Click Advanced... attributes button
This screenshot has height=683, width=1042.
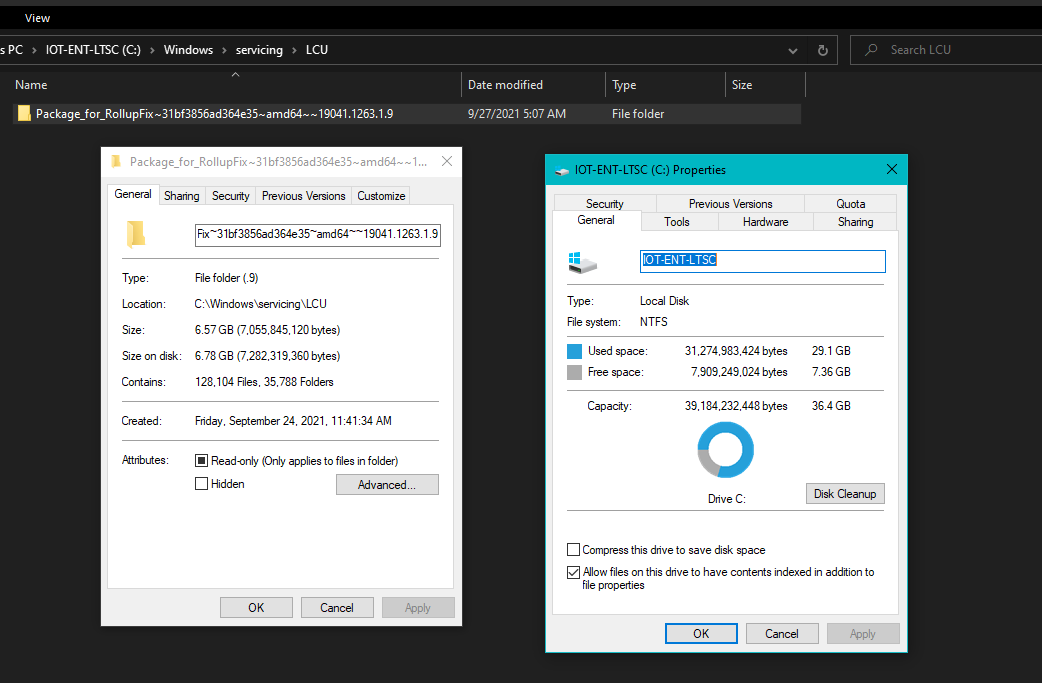[x=387, y=484]
